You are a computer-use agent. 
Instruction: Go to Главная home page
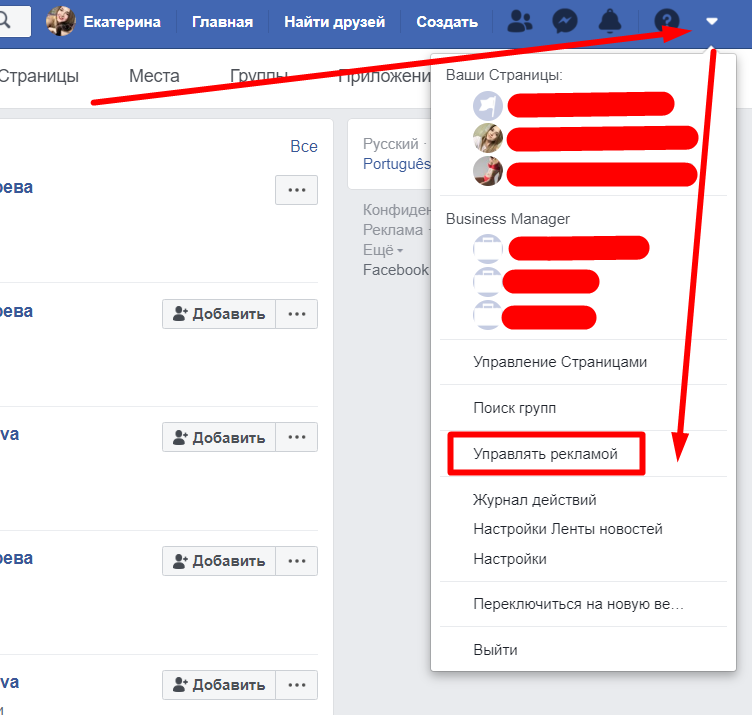223,22
